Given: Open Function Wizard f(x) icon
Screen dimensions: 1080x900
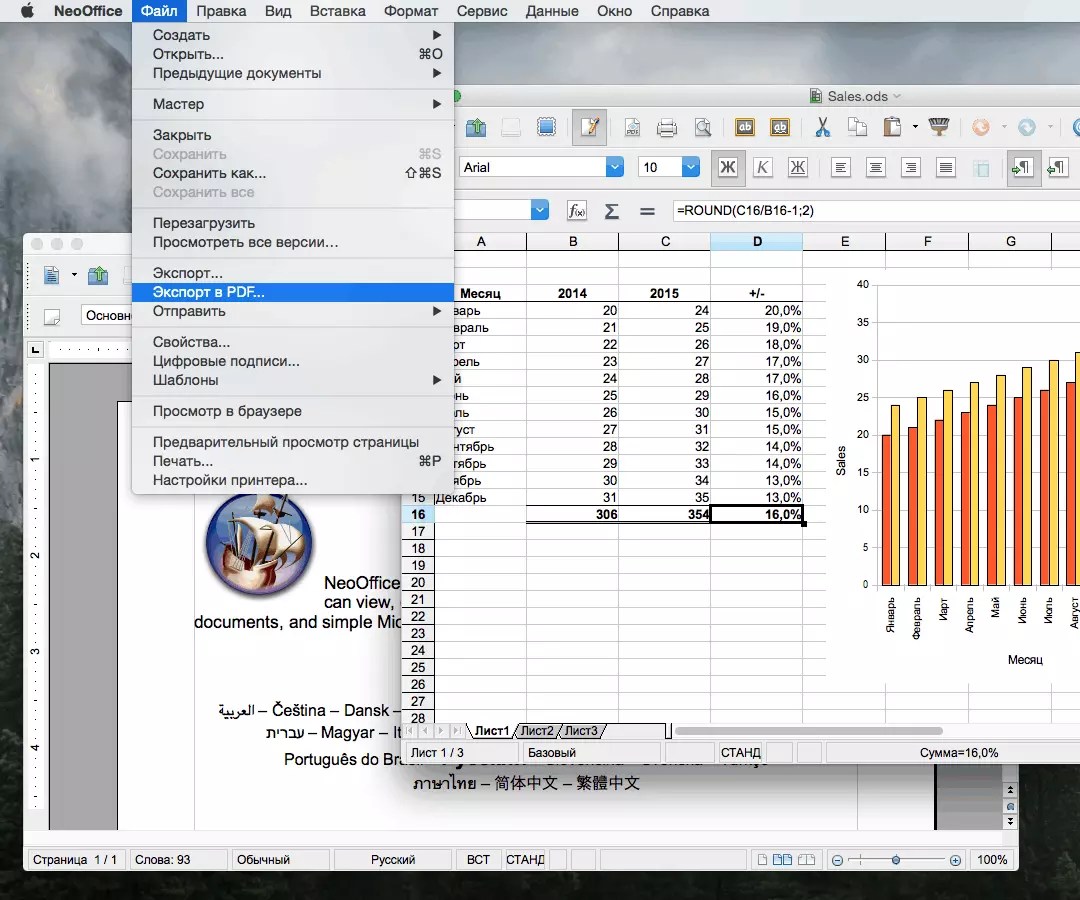Looking at the screenshot, I should point(577,211).
